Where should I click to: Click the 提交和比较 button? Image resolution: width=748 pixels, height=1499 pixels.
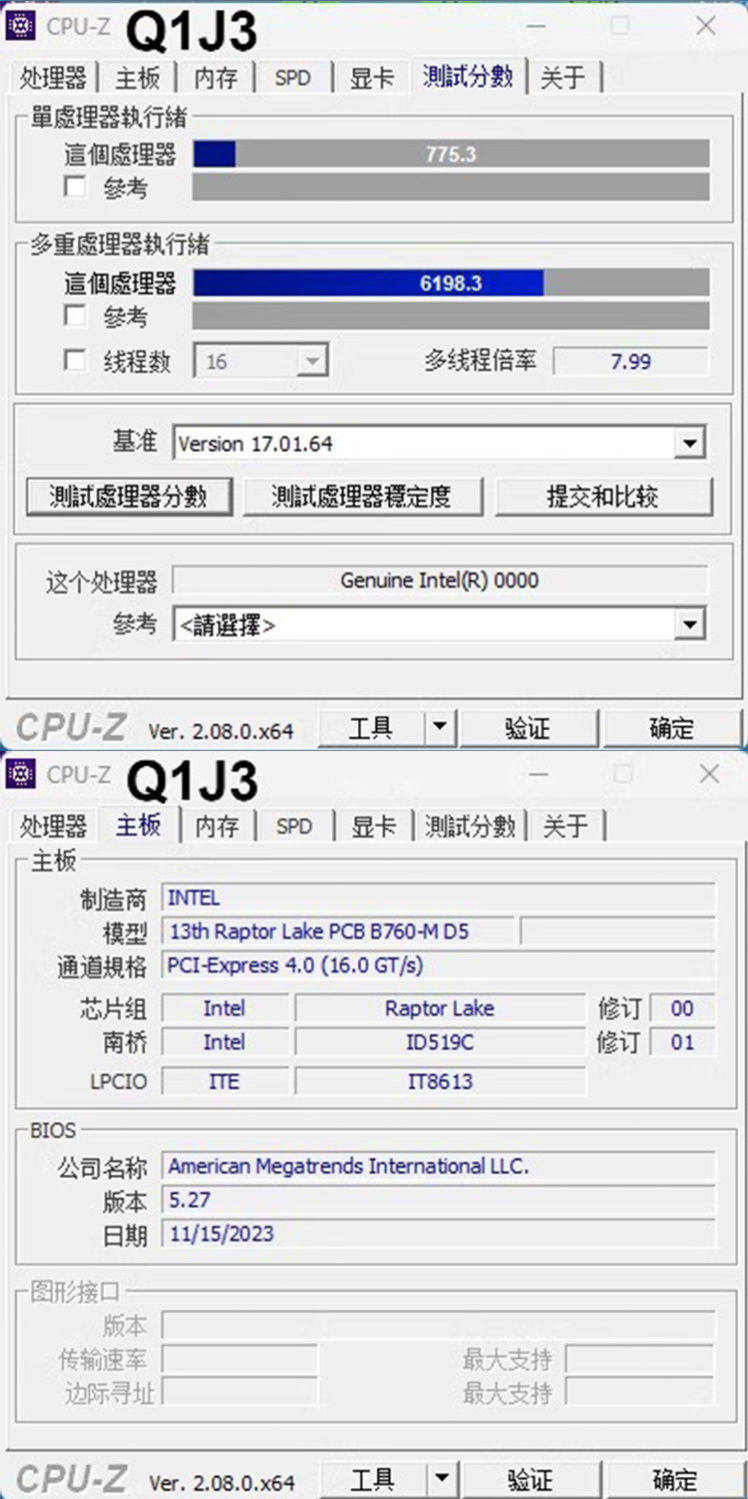pos(603,496)
